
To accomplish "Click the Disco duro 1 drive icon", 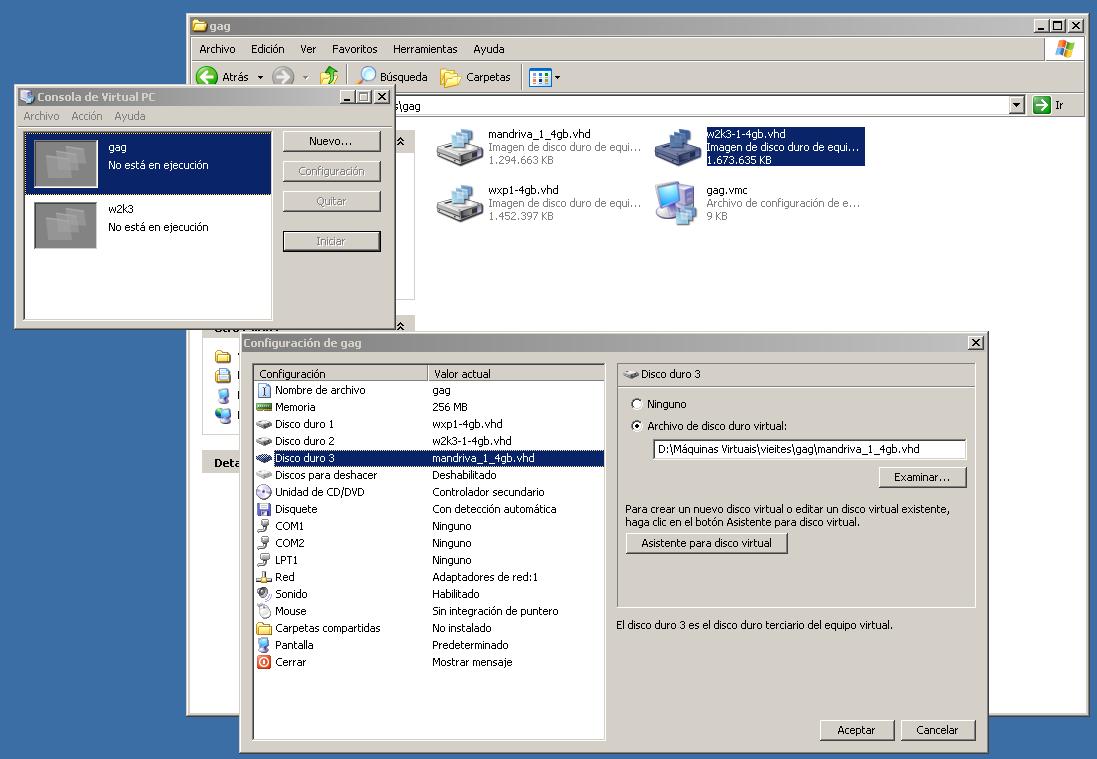I will [x=264, y=424].
